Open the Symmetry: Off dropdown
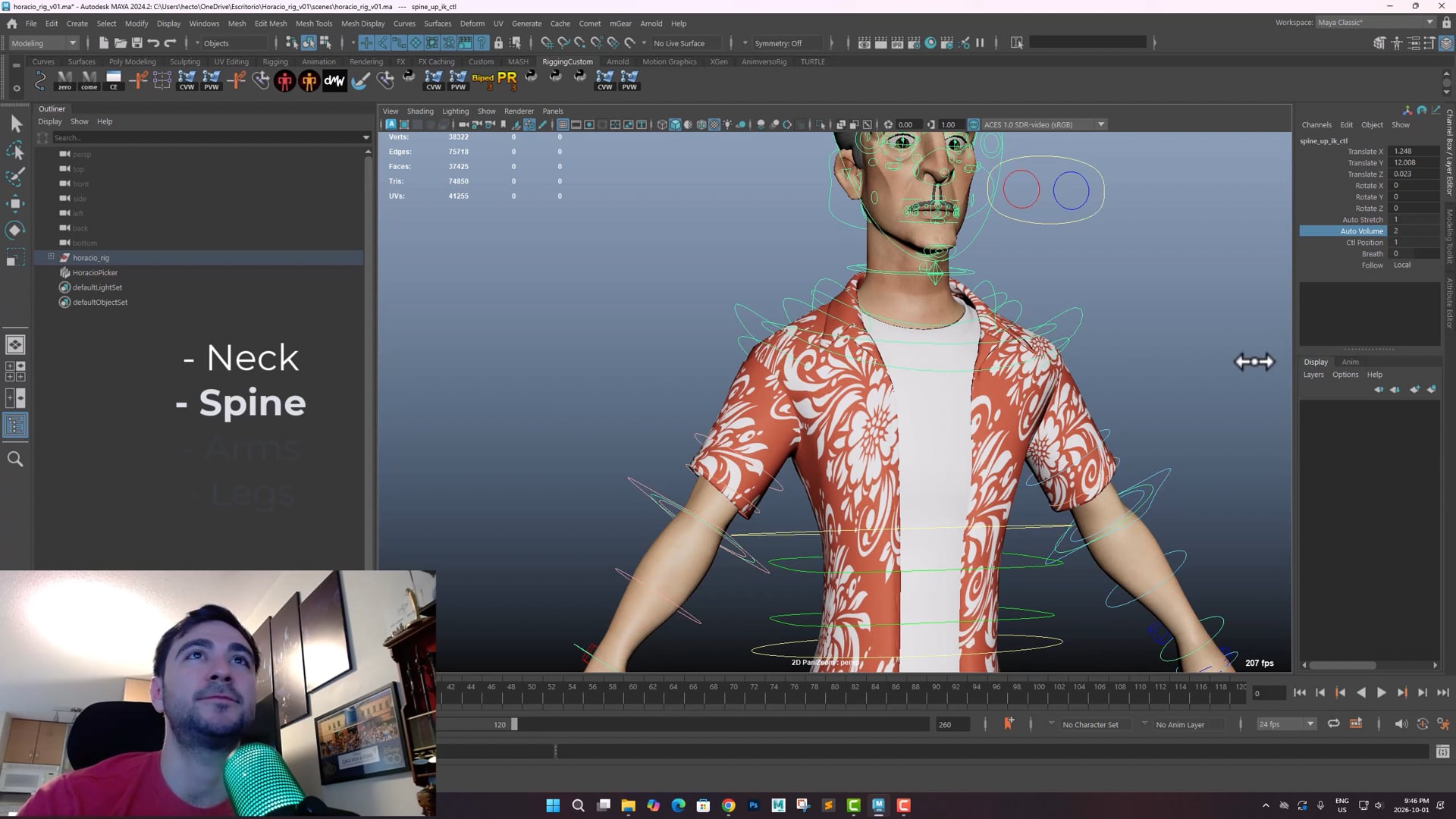The width and height of the screenshot is (1456, 819). tap(783, 43)
